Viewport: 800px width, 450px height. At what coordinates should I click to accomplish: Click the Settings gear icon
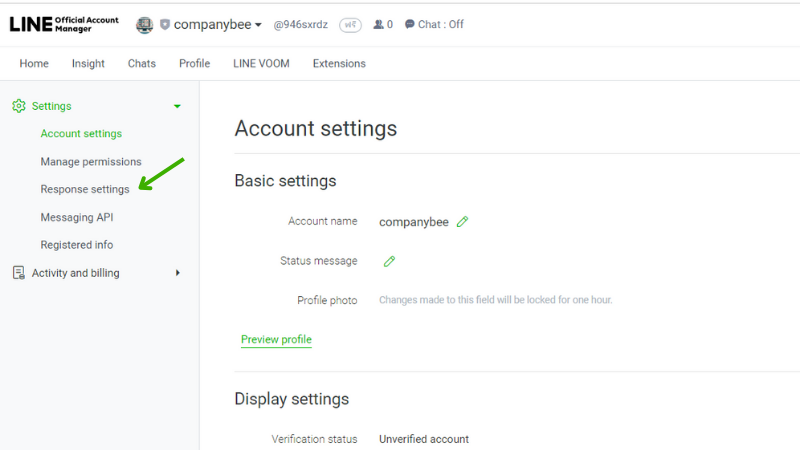pyautogui.click(x=19, y=106)
